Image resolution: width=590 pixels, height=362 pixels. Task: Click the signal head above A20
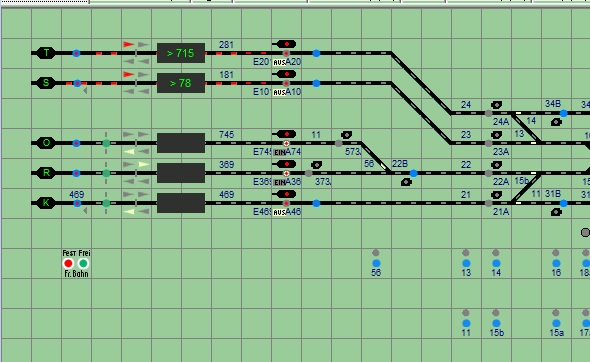286,44
